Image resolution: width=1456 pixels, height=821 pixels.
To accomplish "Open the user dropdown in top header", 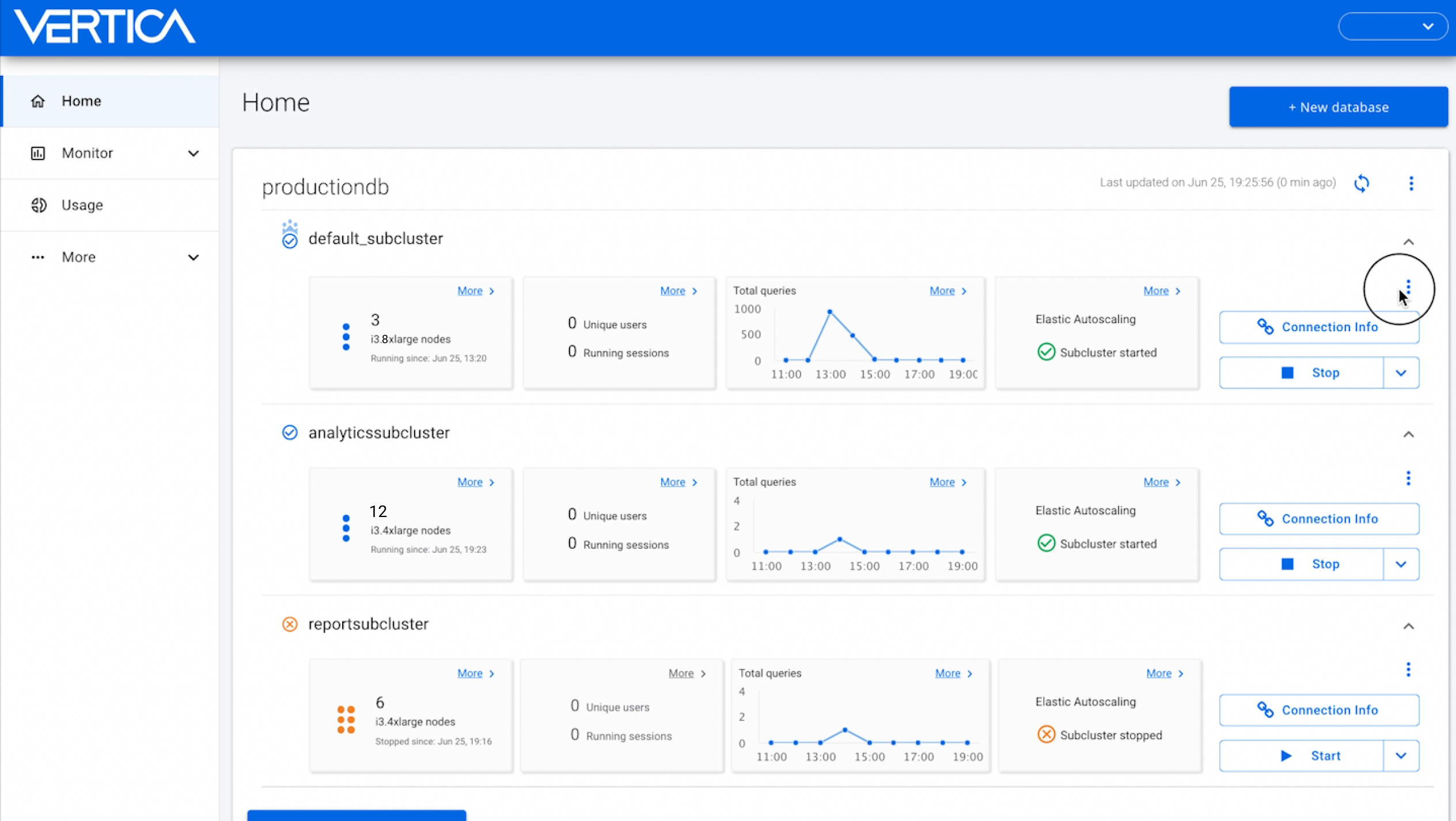I will [1392, 26].
